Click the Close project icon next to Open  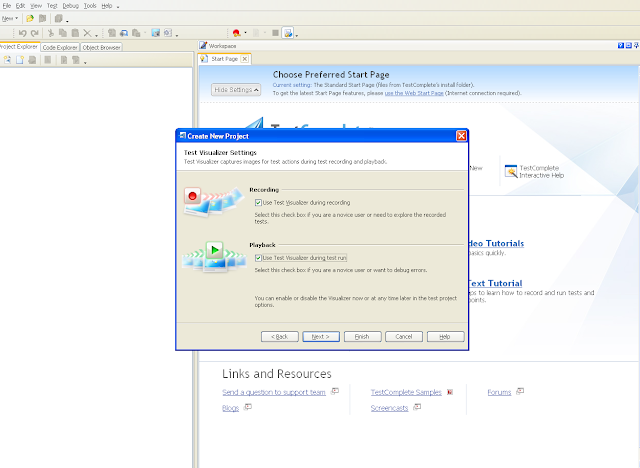42,18
